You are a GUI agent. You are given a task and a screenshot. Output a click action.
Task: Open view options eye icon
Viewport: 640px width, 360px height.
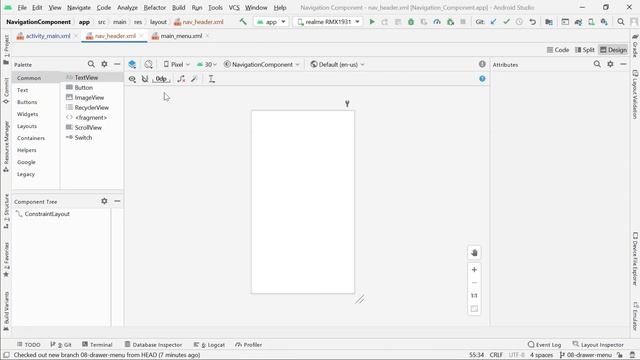pos(132,79)
